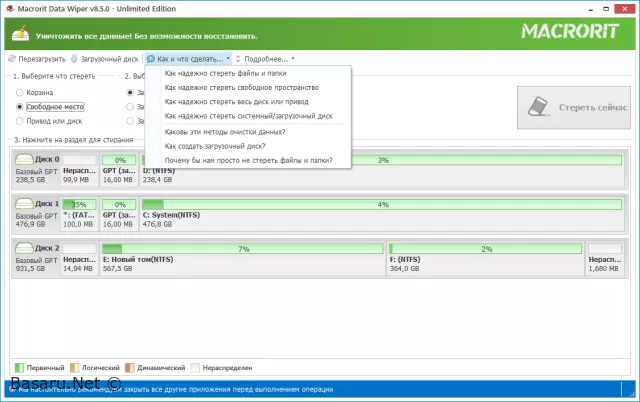Screen dimensions: 640x402
Task: Click the '364,0 GB' size text
Action: coord(404,269)
